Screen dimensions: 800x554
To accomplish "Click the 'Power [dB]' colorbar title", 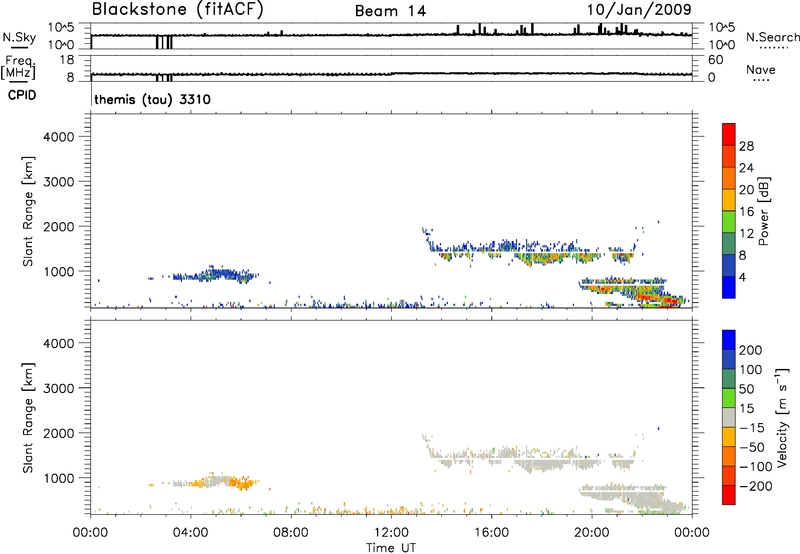I will 764,211.
